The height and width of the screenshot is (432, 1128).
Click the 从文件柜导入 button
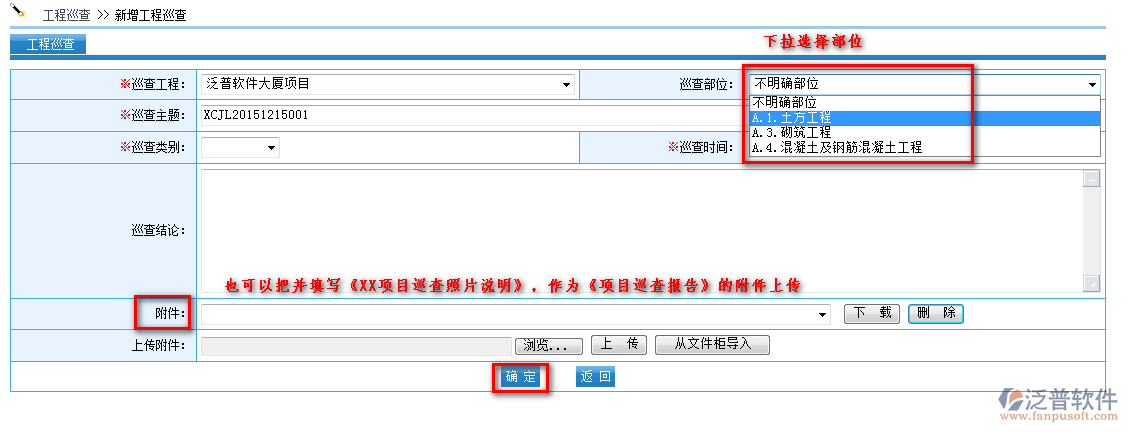[x=712, y=345]
